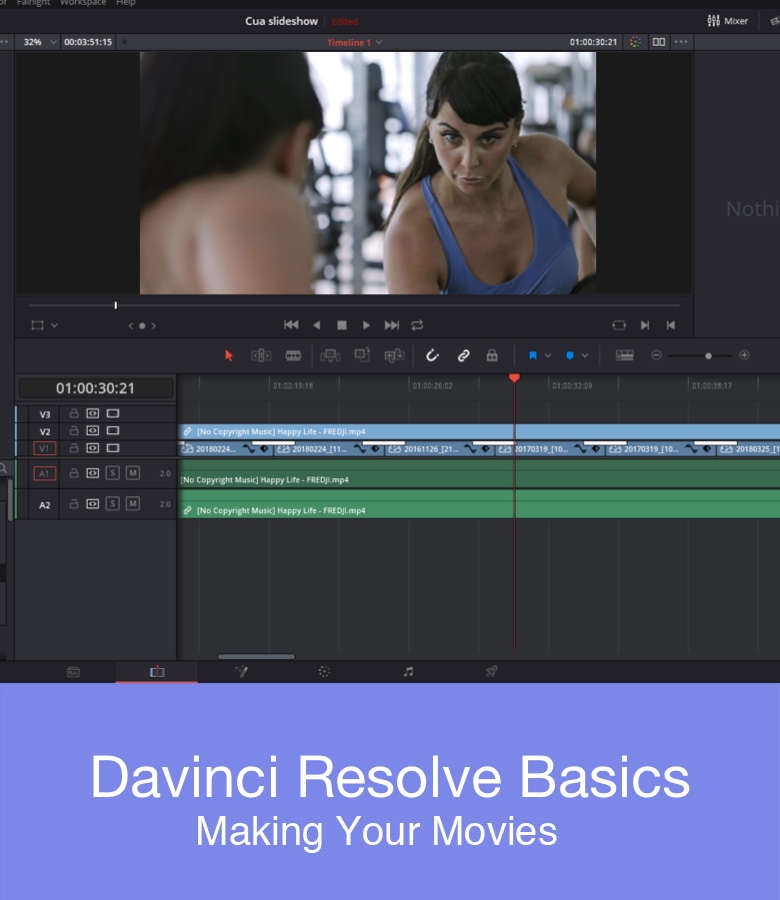Mute the A2 audio track
780x900 pixels.
[133, 504]
